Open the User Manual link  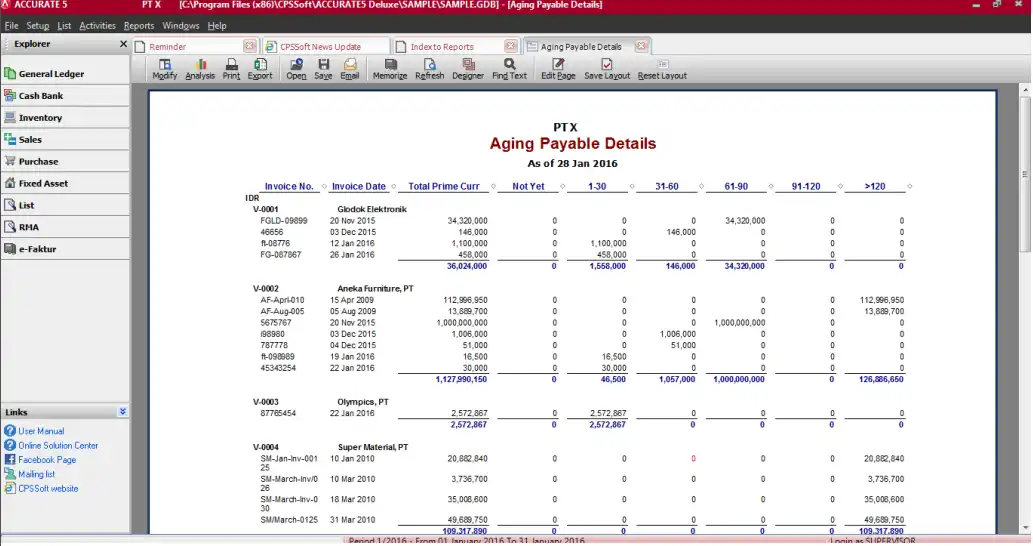(41, 431)
